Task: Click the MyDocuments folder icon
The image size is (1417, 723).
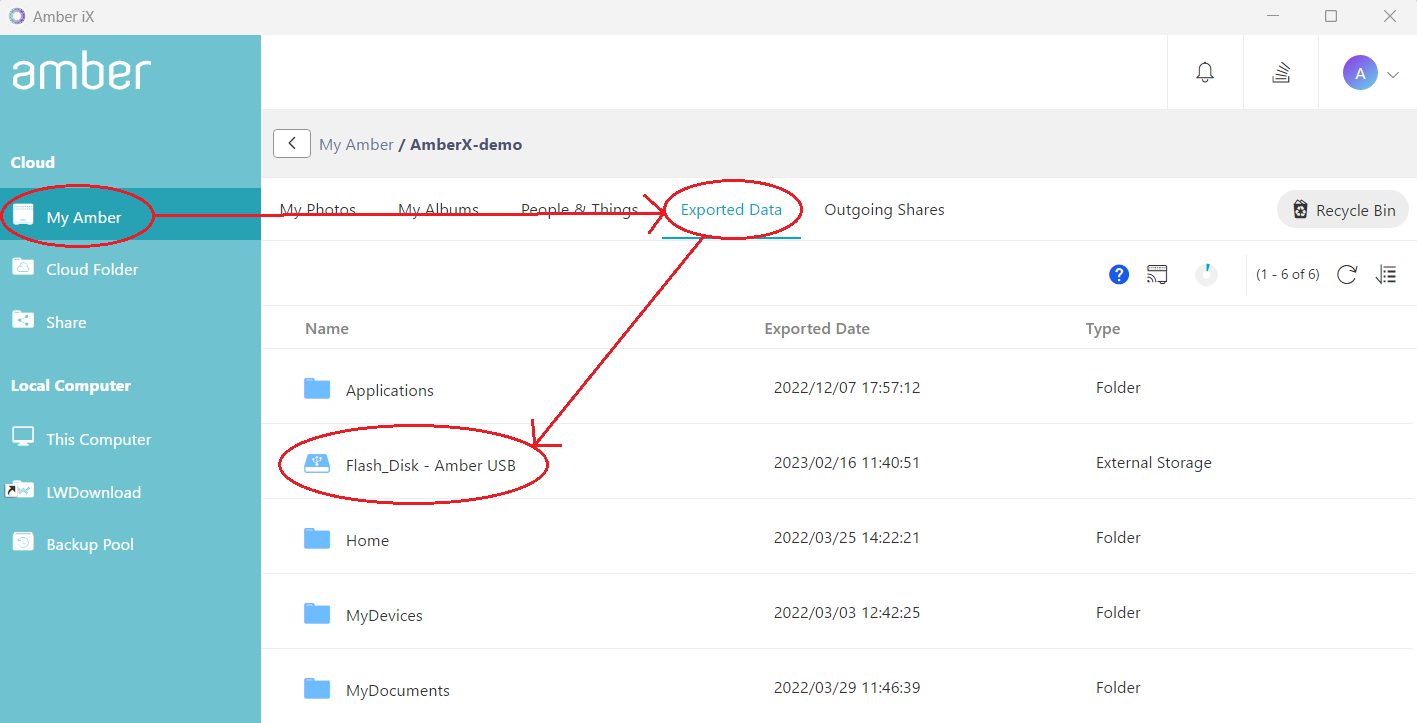Action: [x=317, y=688]
